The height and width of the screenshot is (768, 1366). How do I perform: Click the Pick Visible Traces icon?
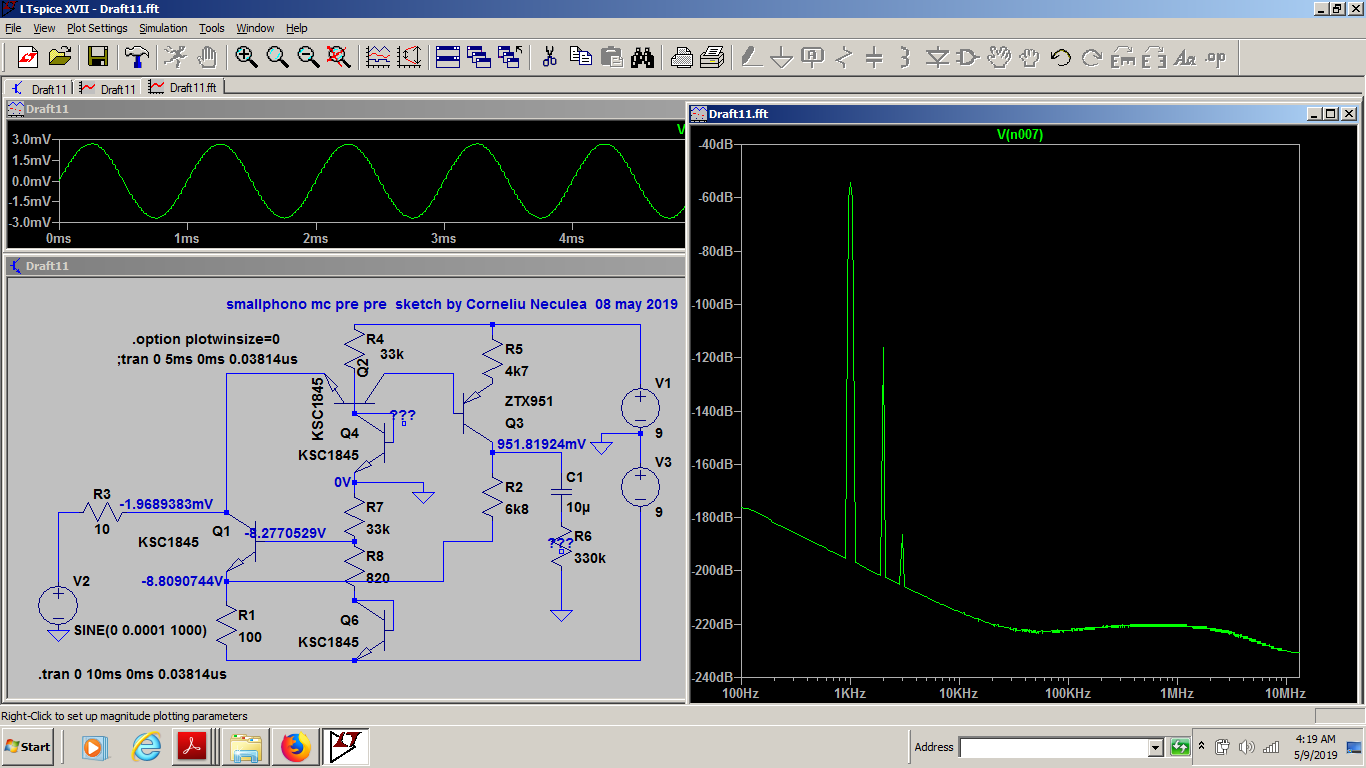point(378,57)
